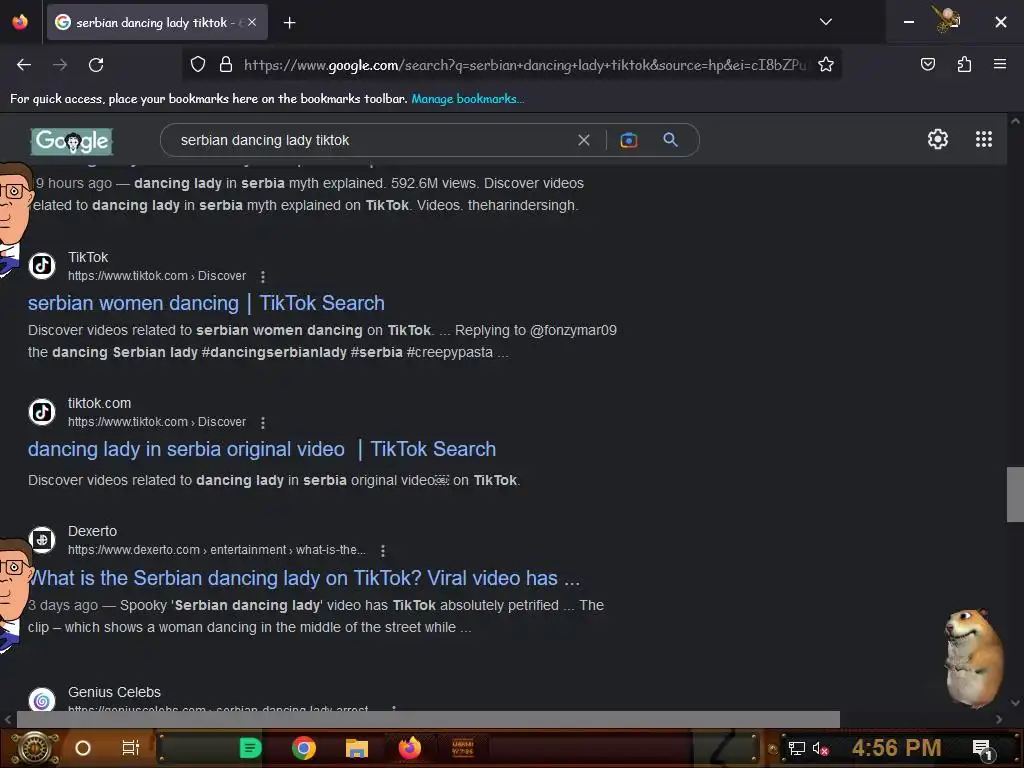1024x768 pixels.
Task: Open the Google apps grid
Action: coord(984,139)
